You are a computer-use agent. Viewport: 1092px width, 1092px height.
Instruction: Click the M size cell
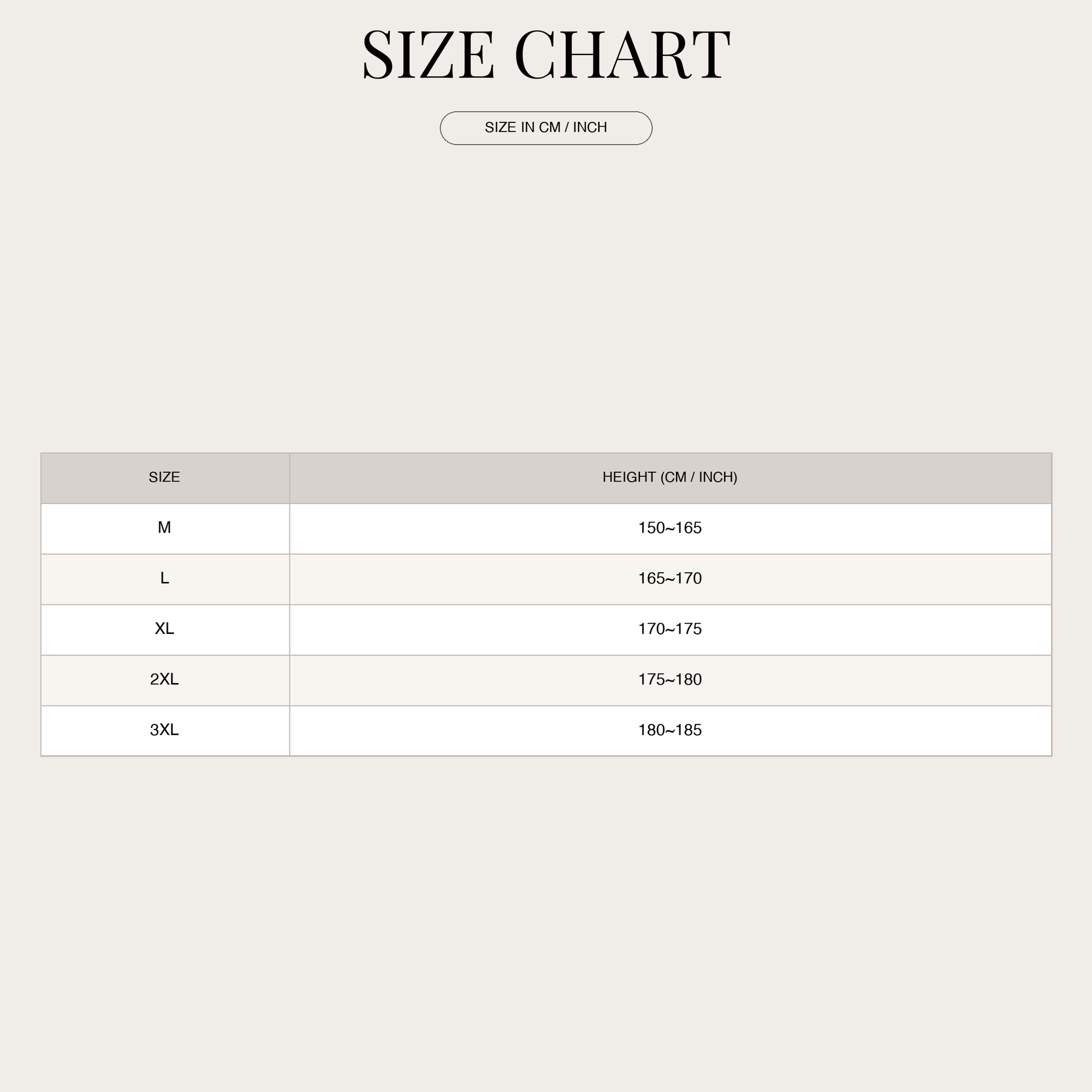coord(165,529)
